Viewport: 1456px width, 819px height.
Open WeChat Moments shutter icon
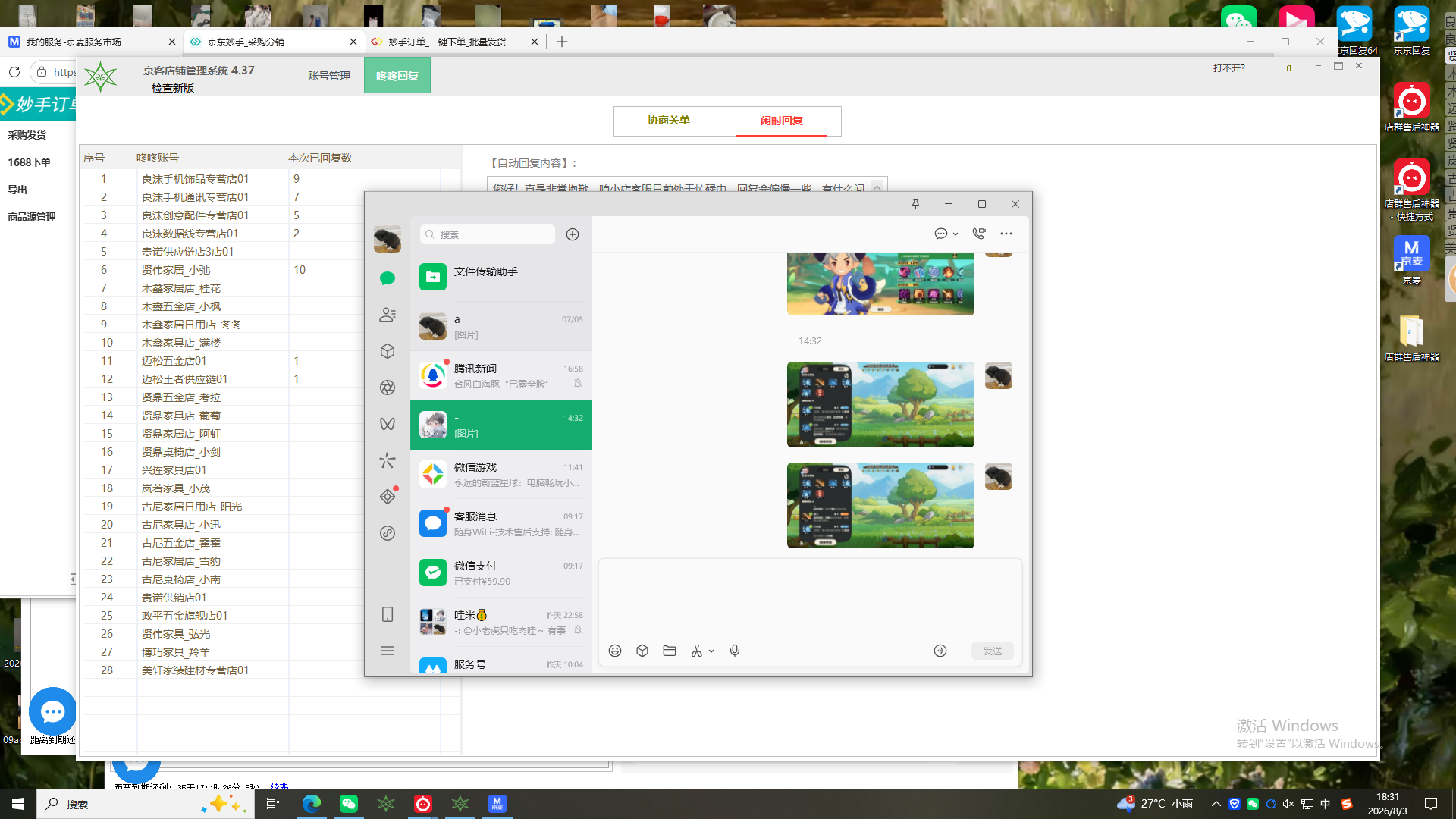tap(388, 388)
